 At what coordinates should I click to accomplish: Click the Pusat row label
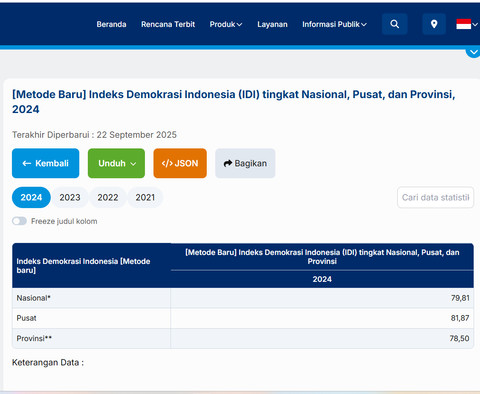tap(26, 318)
